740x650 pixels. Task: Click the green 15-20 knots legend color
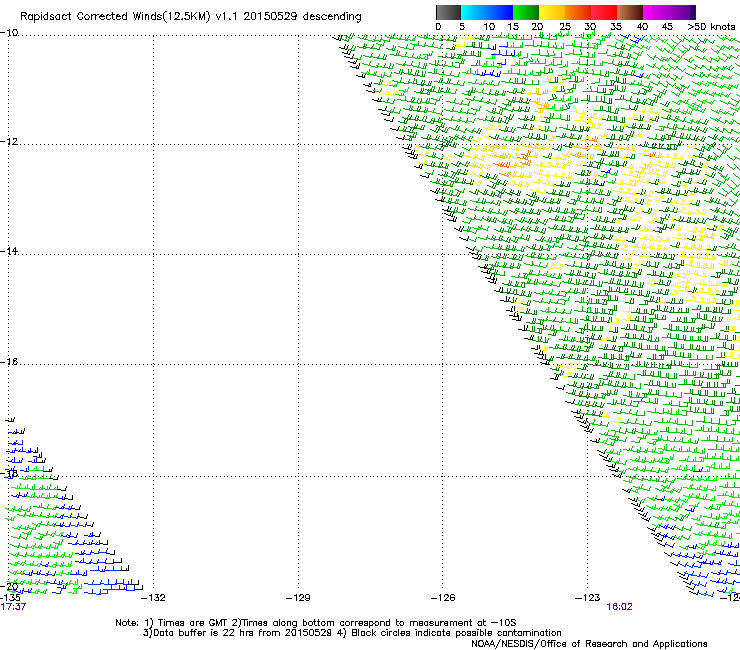point(526,12)
